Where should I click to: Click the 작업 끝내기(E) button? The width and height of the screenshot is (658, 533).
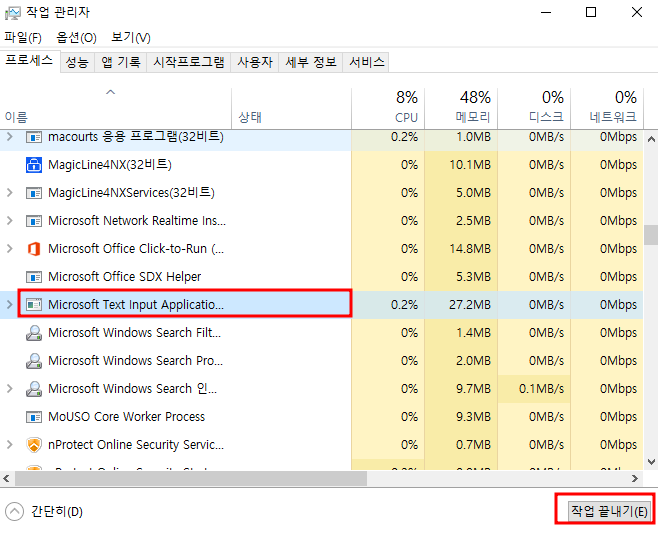tap(608, 511)
